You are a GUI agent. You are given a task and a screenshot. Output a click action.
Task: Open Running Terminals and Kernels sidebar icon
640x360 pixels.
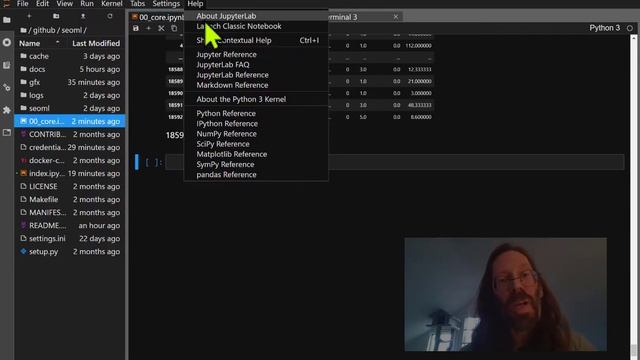[x=7, y=42]
